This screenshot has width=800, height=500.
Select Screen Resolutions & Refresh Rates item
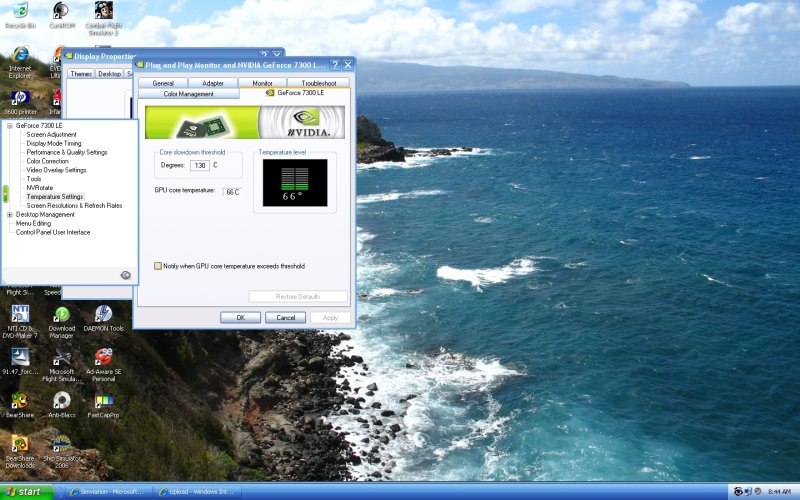pyautogui.click(x=74, y=206)
